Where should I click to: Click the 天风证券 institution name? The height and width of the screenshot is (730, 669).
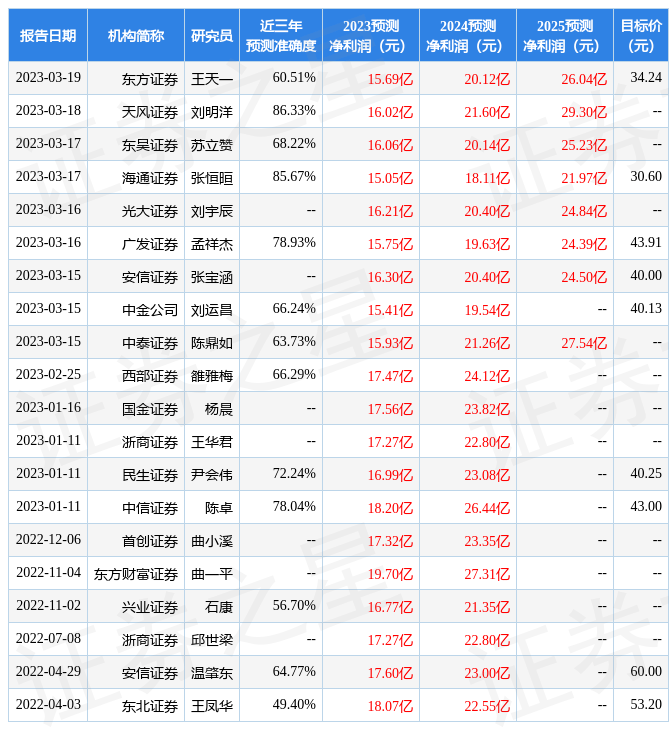[150, 112]
